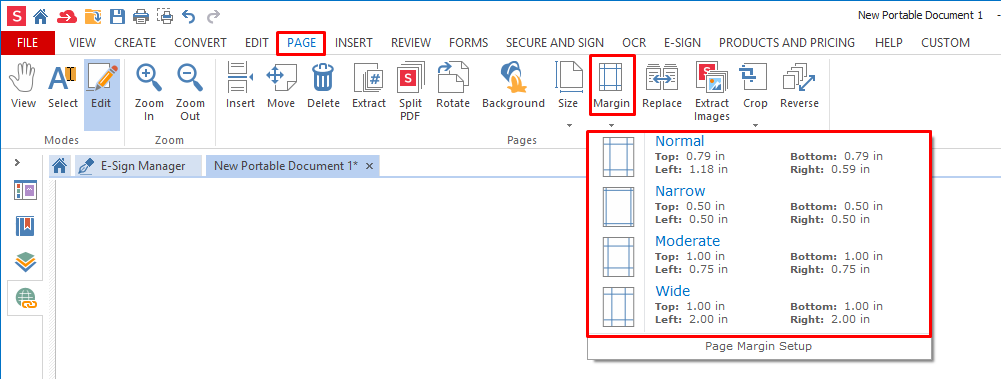Click the Wide margin page thumbnail
This screenshot has height=379, width=1001.
point(619,307)
